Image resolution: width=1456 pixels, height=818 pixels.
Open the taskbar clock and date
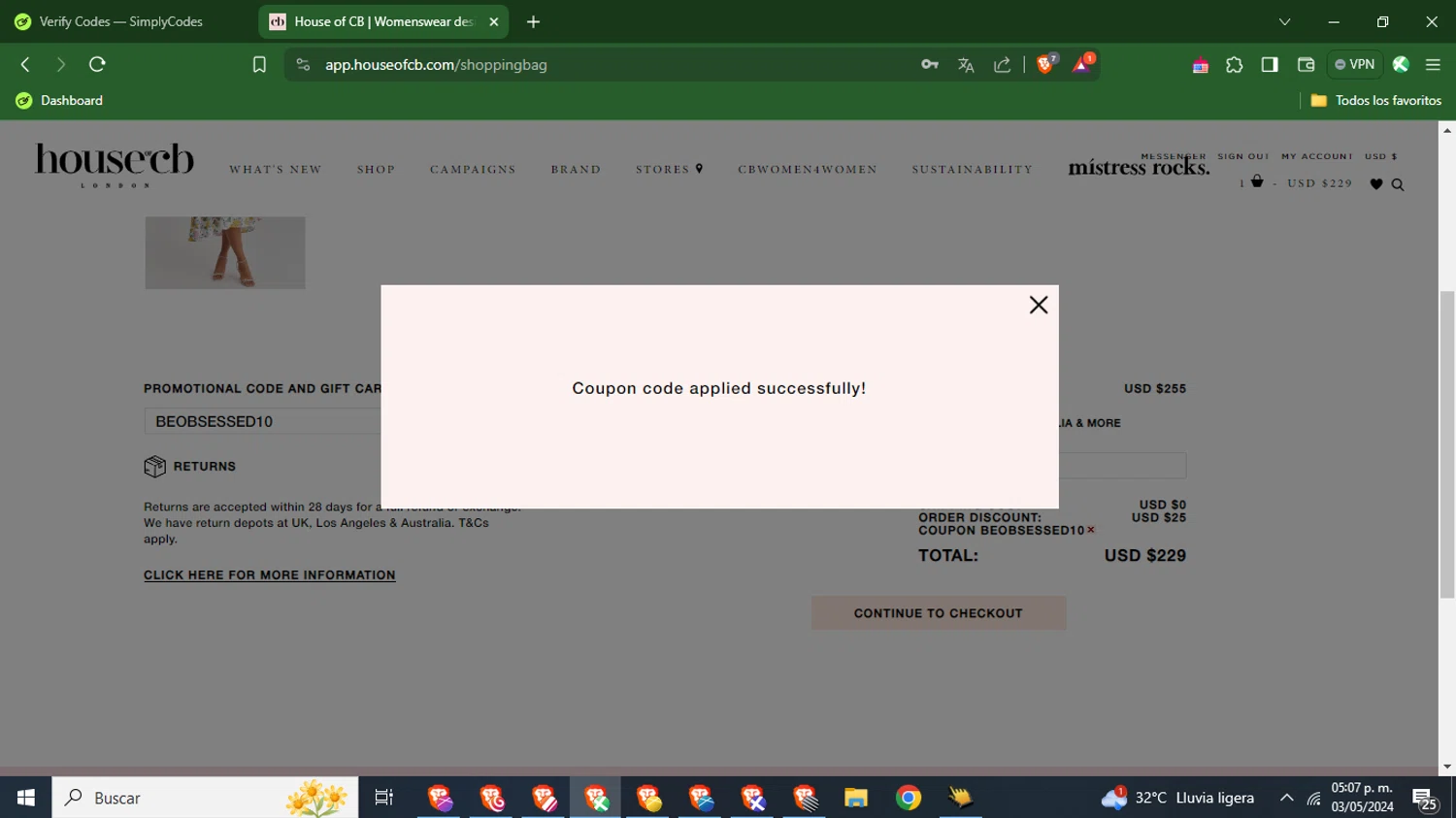pyautogui.click(x=1362, y=798)
